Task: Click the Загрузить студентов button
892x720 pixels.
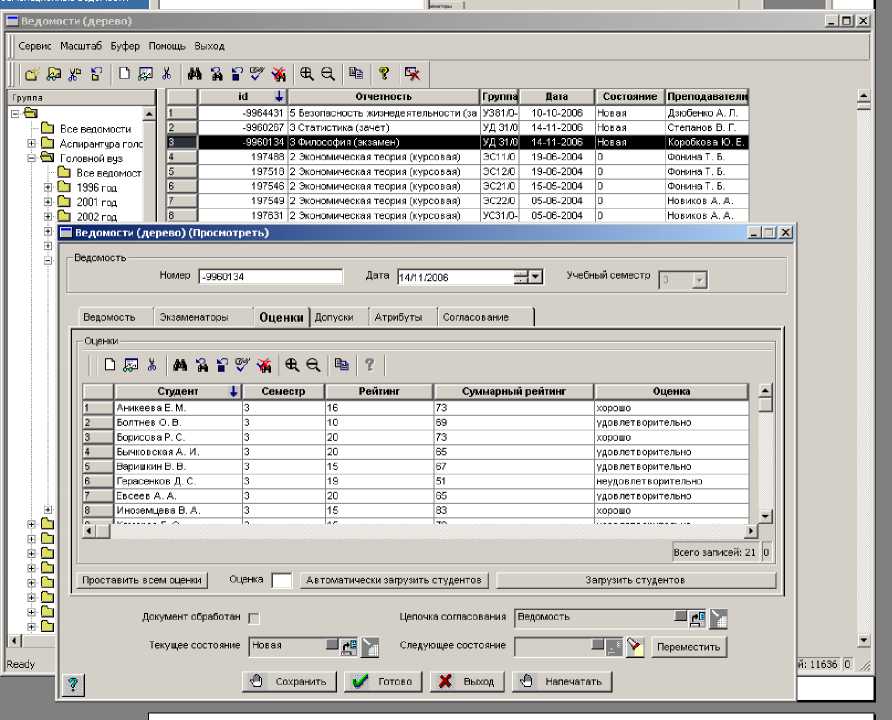Action: 635,580
